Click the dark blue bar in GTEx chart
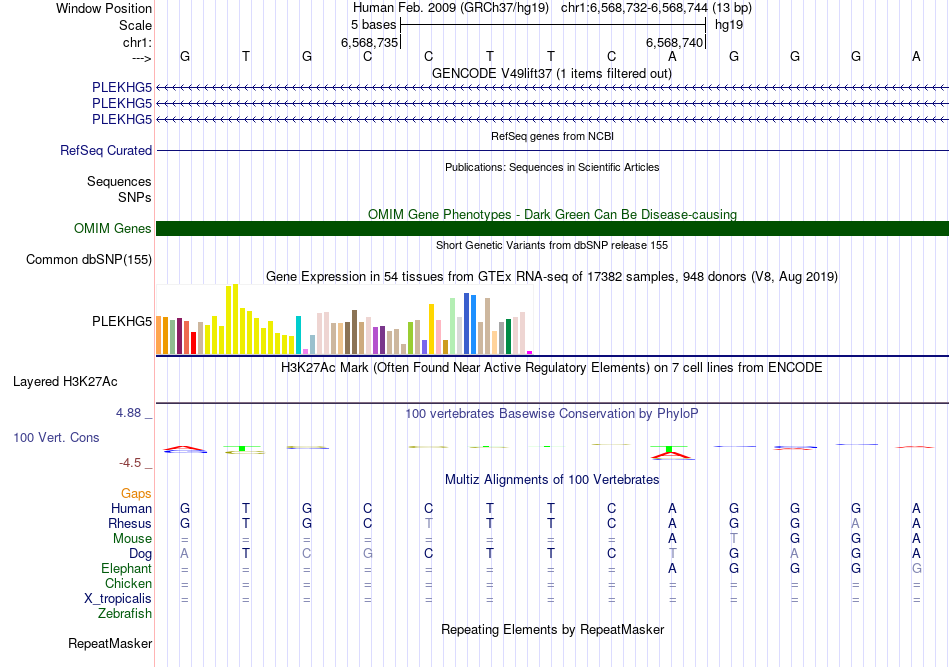Image resolution: width=950 pixels, height=667 pixels. 467,324
